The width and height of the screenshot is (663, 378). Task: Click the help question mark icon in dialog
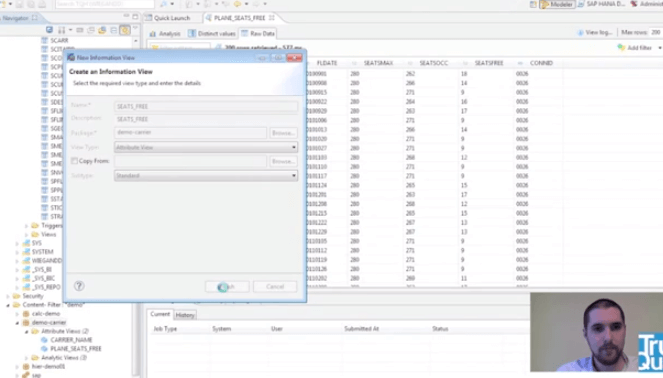(79, 286)
